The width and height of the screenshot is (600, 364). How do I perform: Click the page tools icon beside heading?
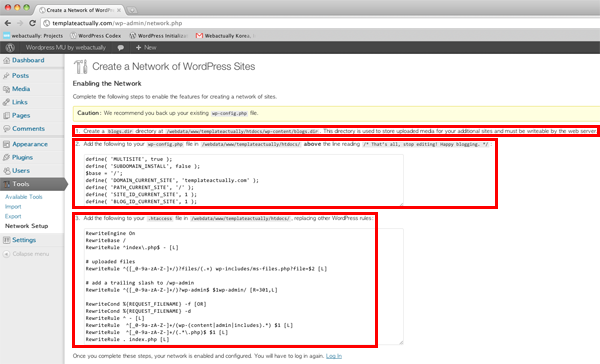(81, 67)
